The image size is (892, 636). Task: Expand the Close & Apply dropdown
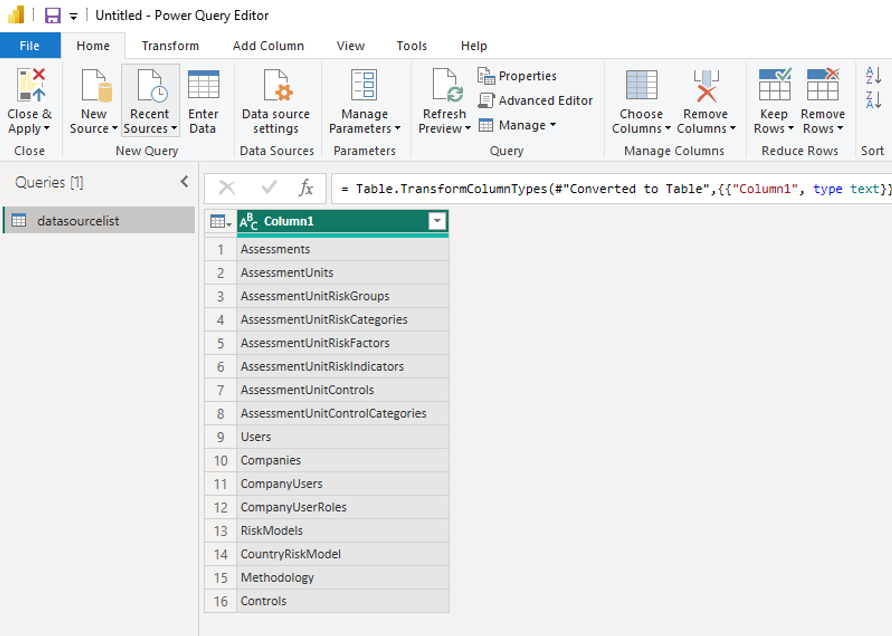coord(47,129)
